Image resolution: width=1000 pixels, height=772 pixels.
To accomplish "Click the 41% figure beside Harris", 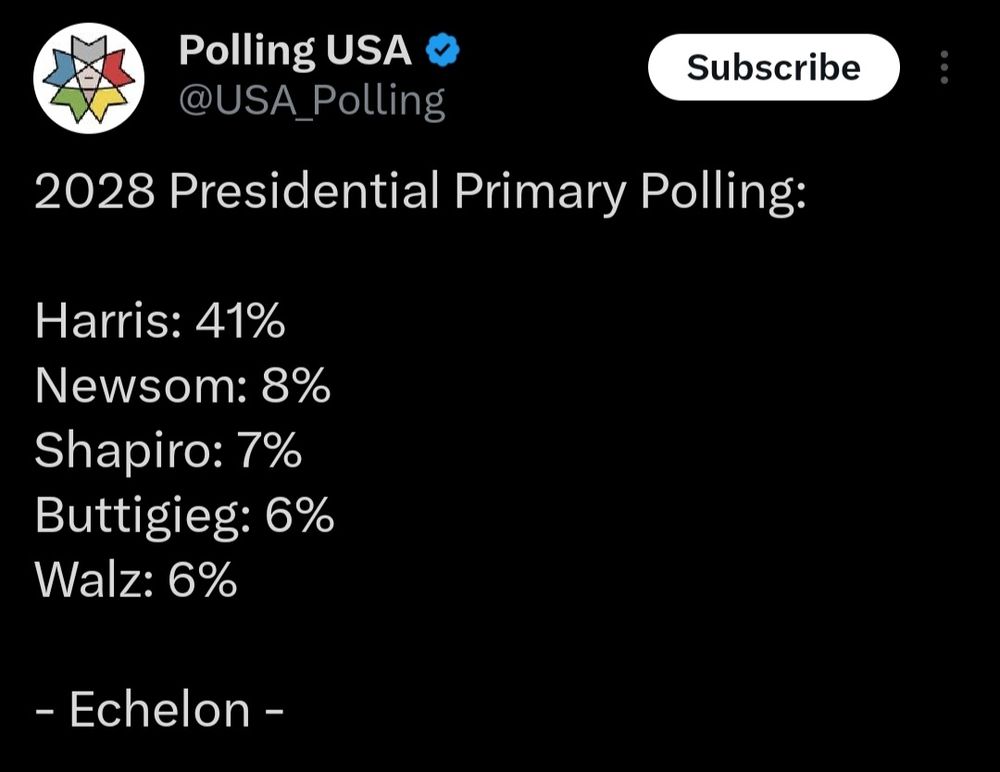I will (x=240, y=320).
